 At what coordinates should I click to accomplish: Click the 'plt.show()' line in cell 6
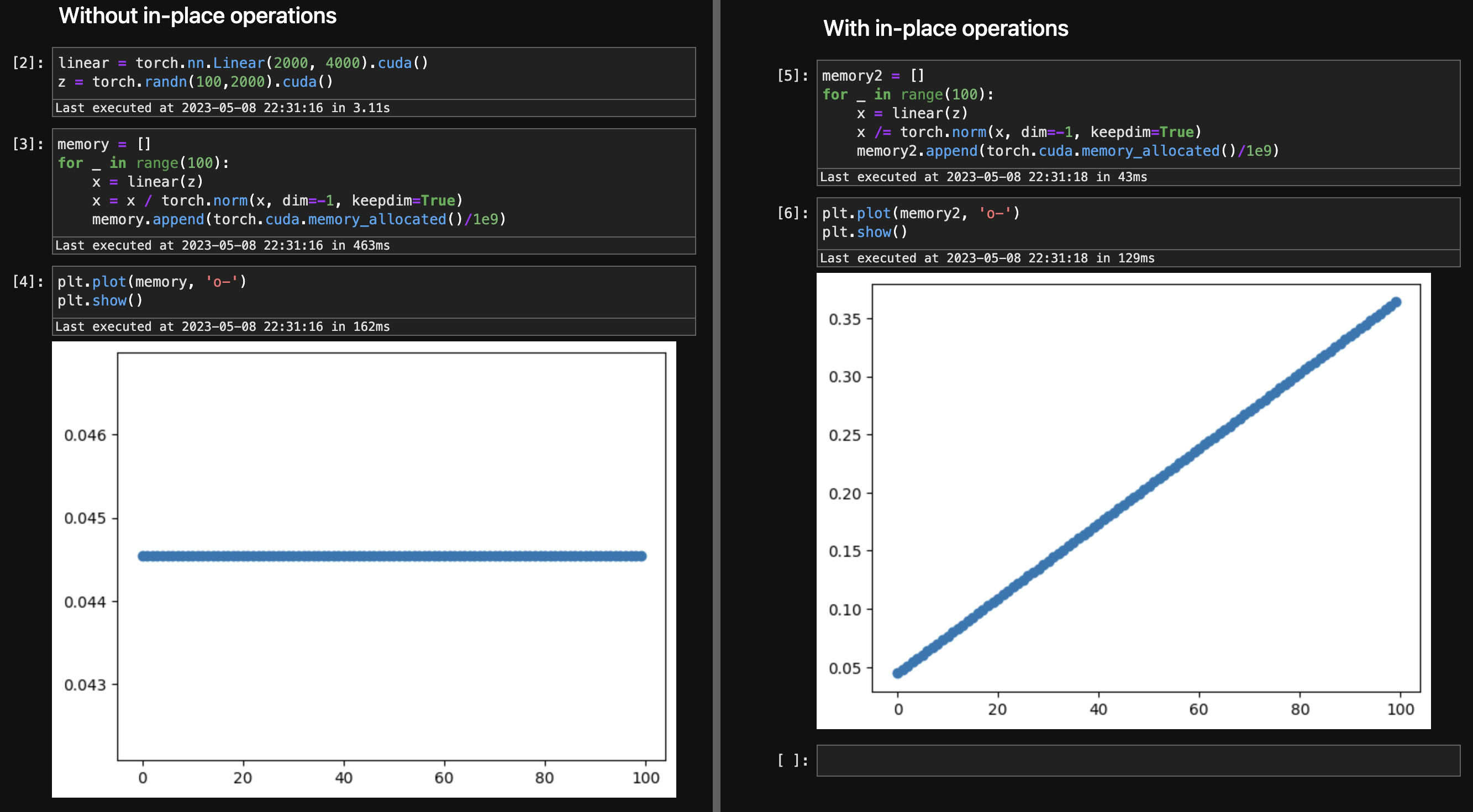(865, 232)
